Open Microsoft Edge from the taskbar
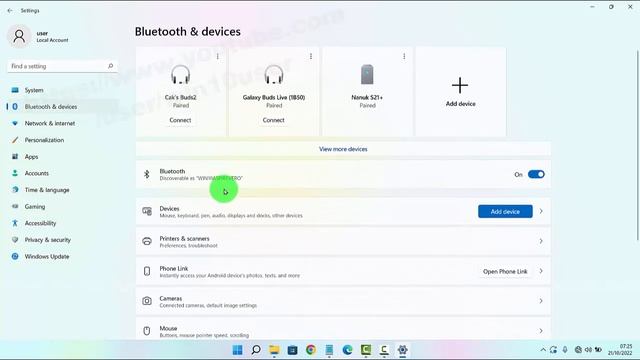This screenshot has height=360, width=640. [347, 350]
